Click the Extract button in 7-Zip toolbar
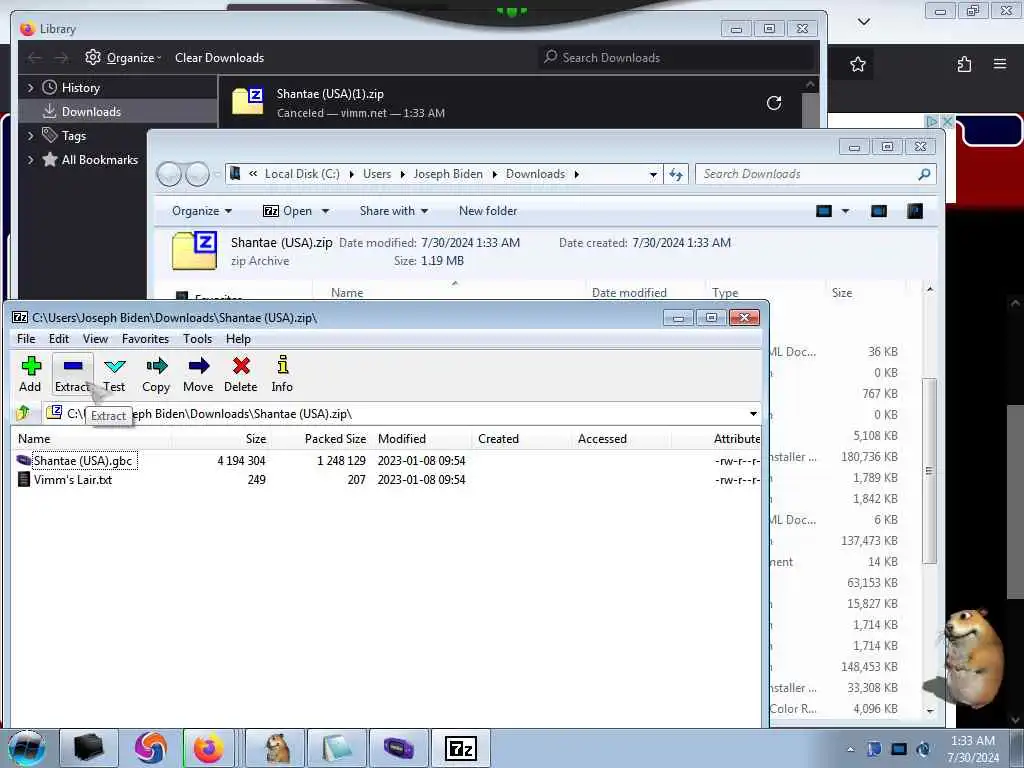 [72, 374]
